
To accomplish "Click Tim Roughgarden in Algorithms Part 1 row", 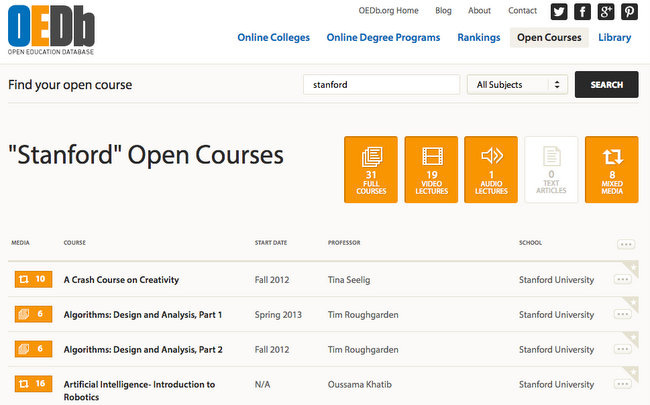I will (363, 315).
